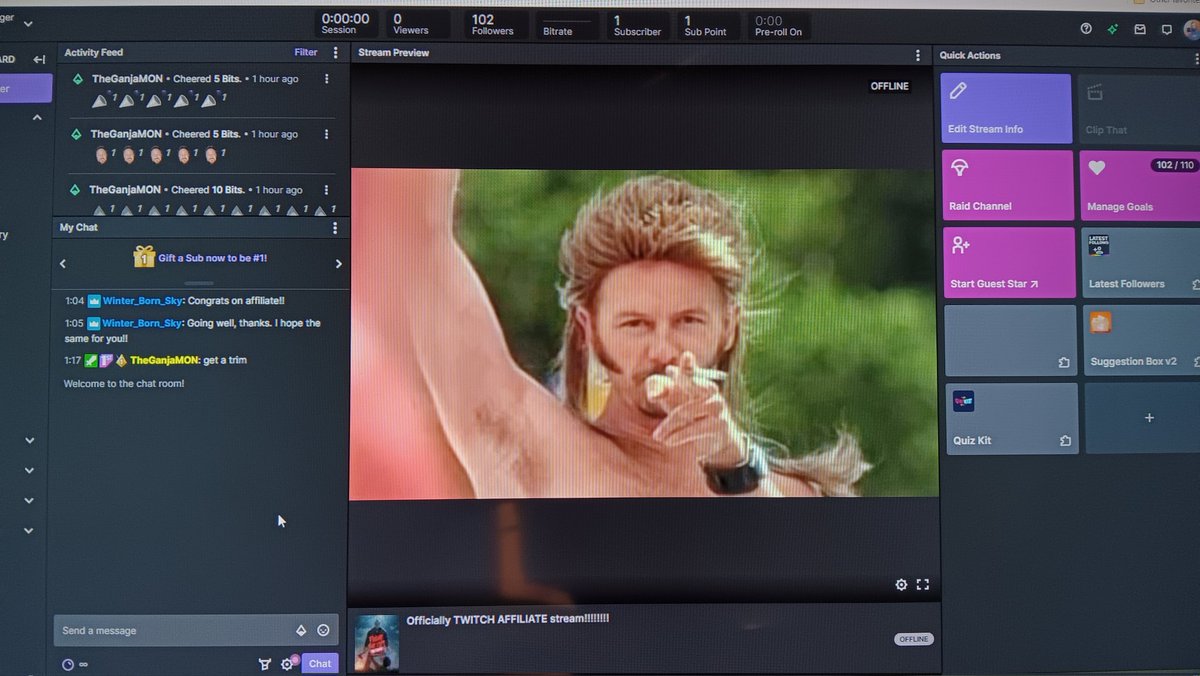The height and width of the screenshot is (676, 1200).
Task: Open options for first TheGanjaMON 5 Bits cheer
Action: (x=326, y=78)
